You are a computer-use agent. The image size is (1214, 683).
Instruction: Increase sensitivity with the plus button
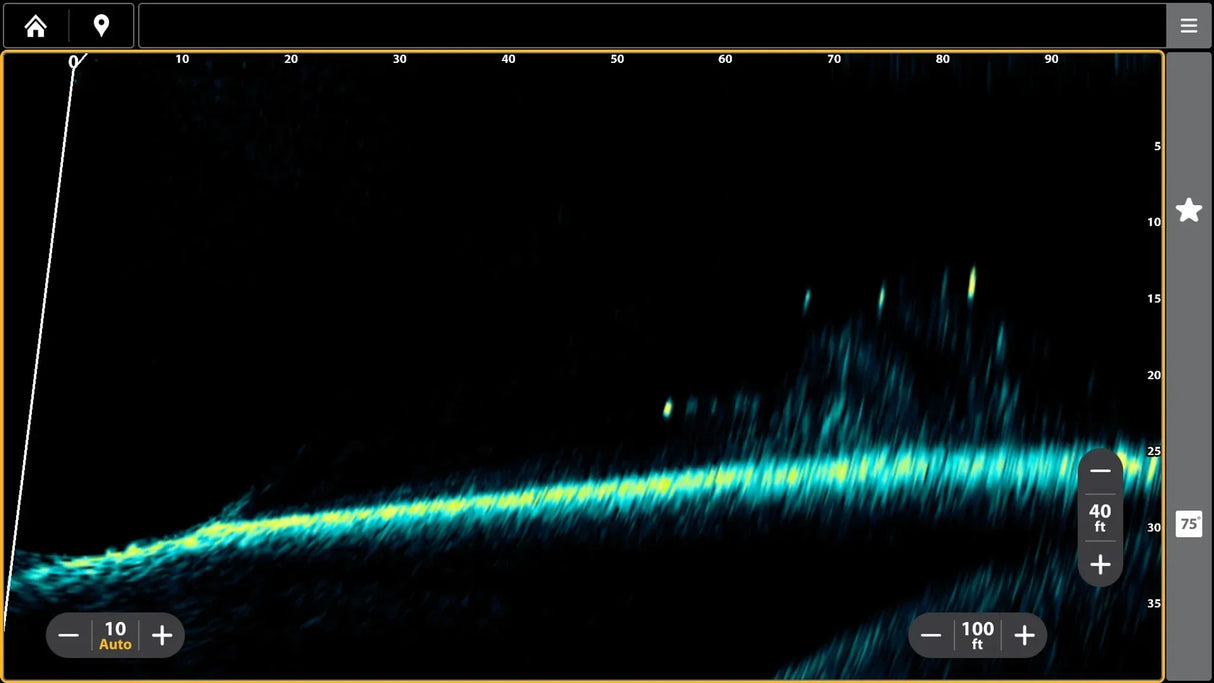pyautogui.click(x=161, y=634)
